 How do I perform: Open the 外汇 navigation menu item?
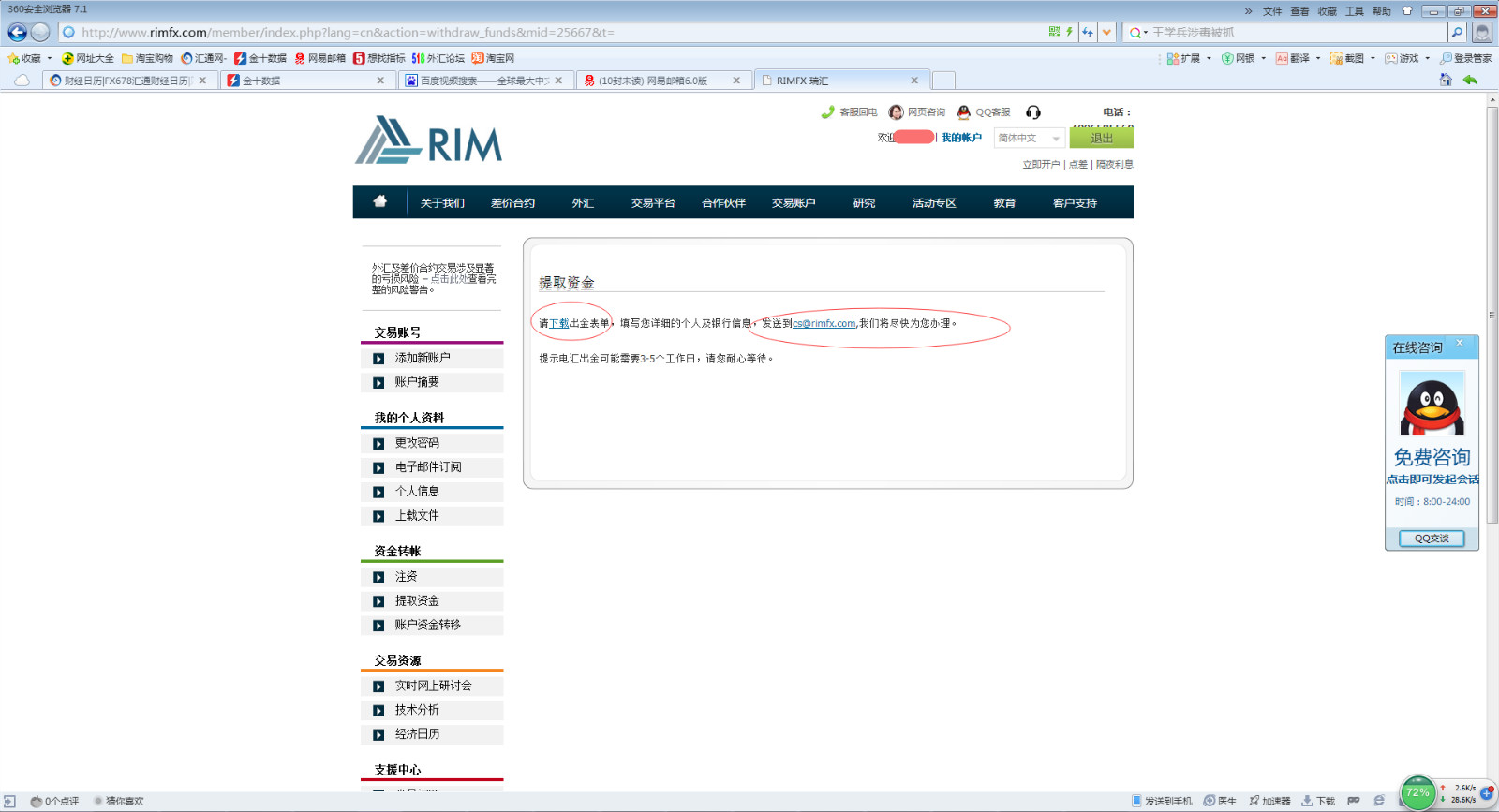click(x=583, y=202)
